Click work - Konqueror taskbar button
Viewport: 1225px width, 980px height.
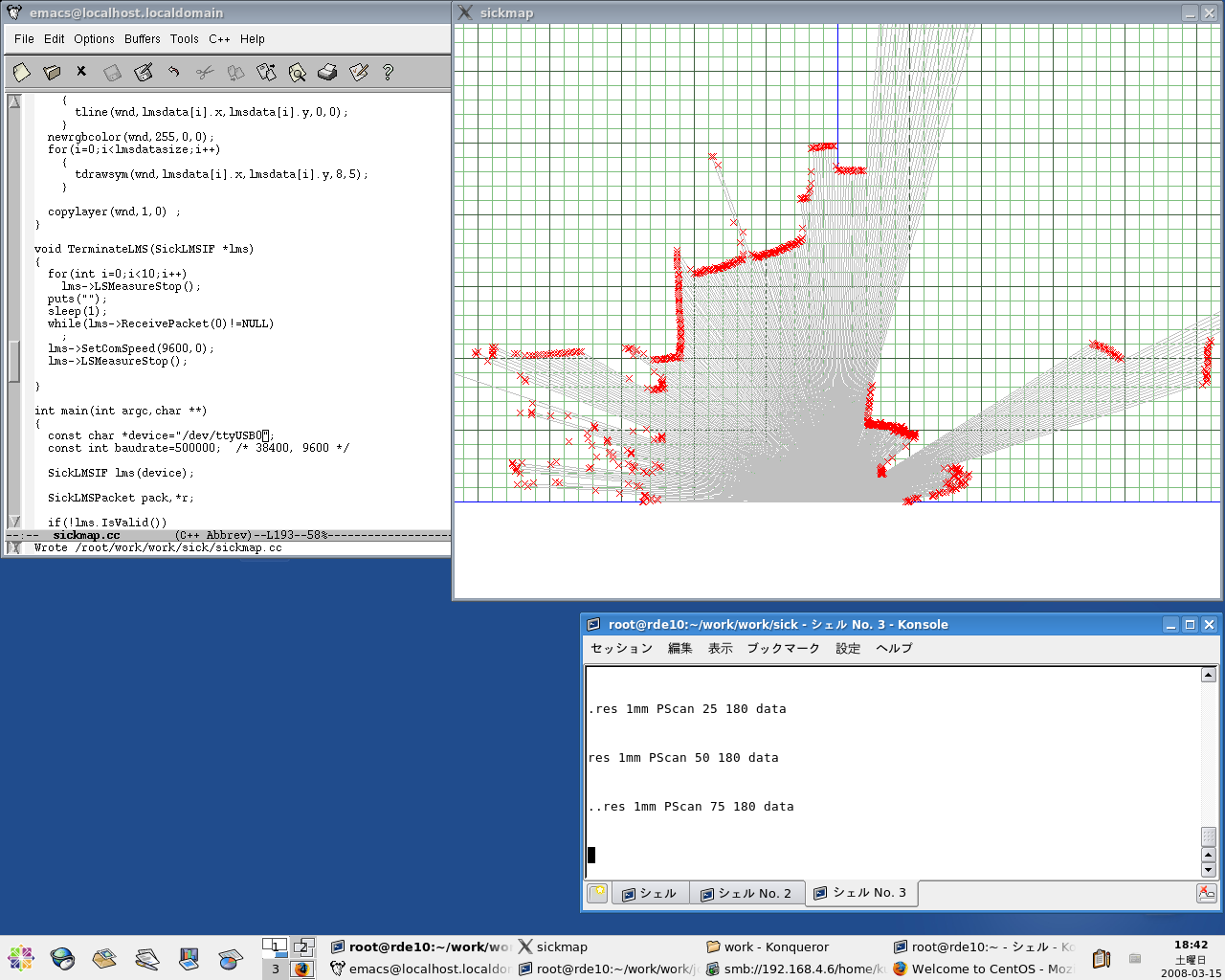(776, 947)
